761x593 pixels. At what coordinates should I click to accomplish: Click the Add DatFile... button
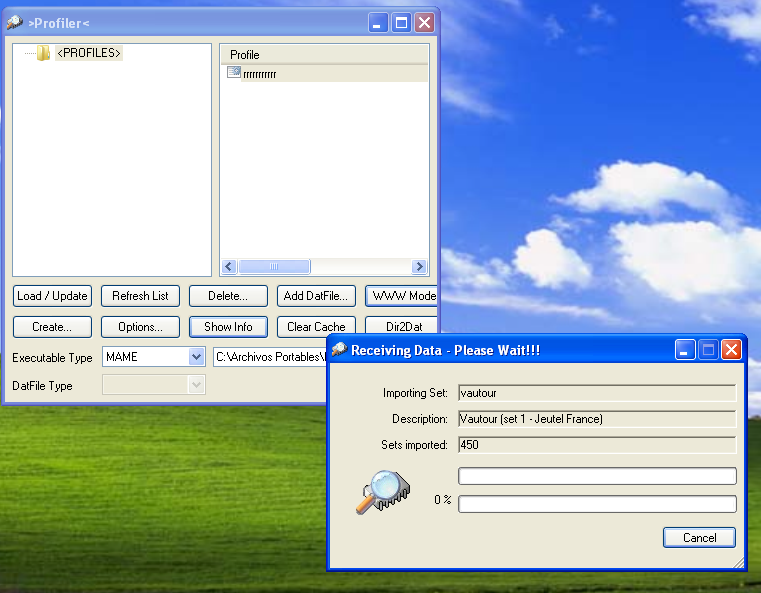316,296
